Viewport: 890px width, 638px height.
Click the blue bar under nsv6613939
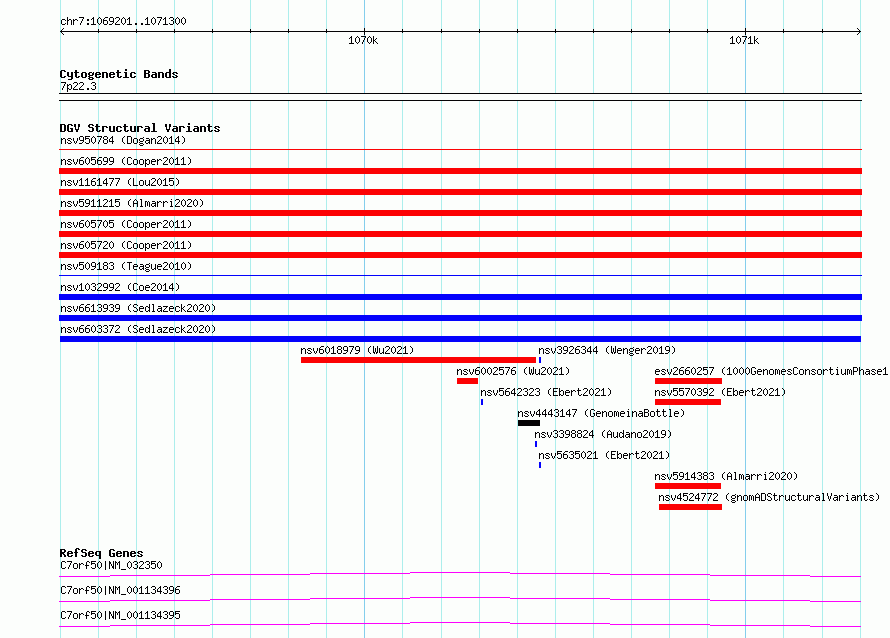[x=460, y=318]
